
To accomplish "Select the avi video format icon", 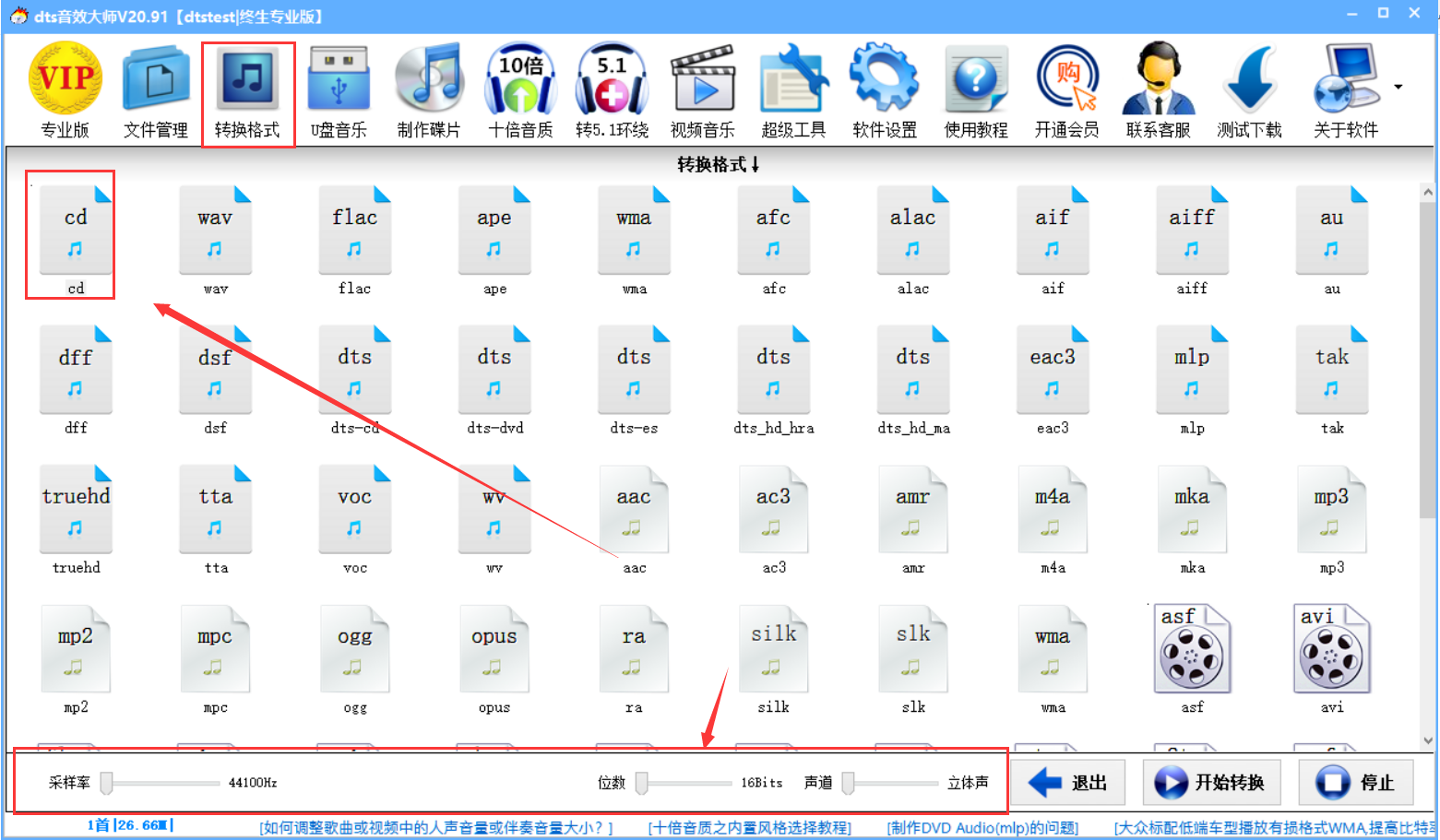I will (1331, 658).
